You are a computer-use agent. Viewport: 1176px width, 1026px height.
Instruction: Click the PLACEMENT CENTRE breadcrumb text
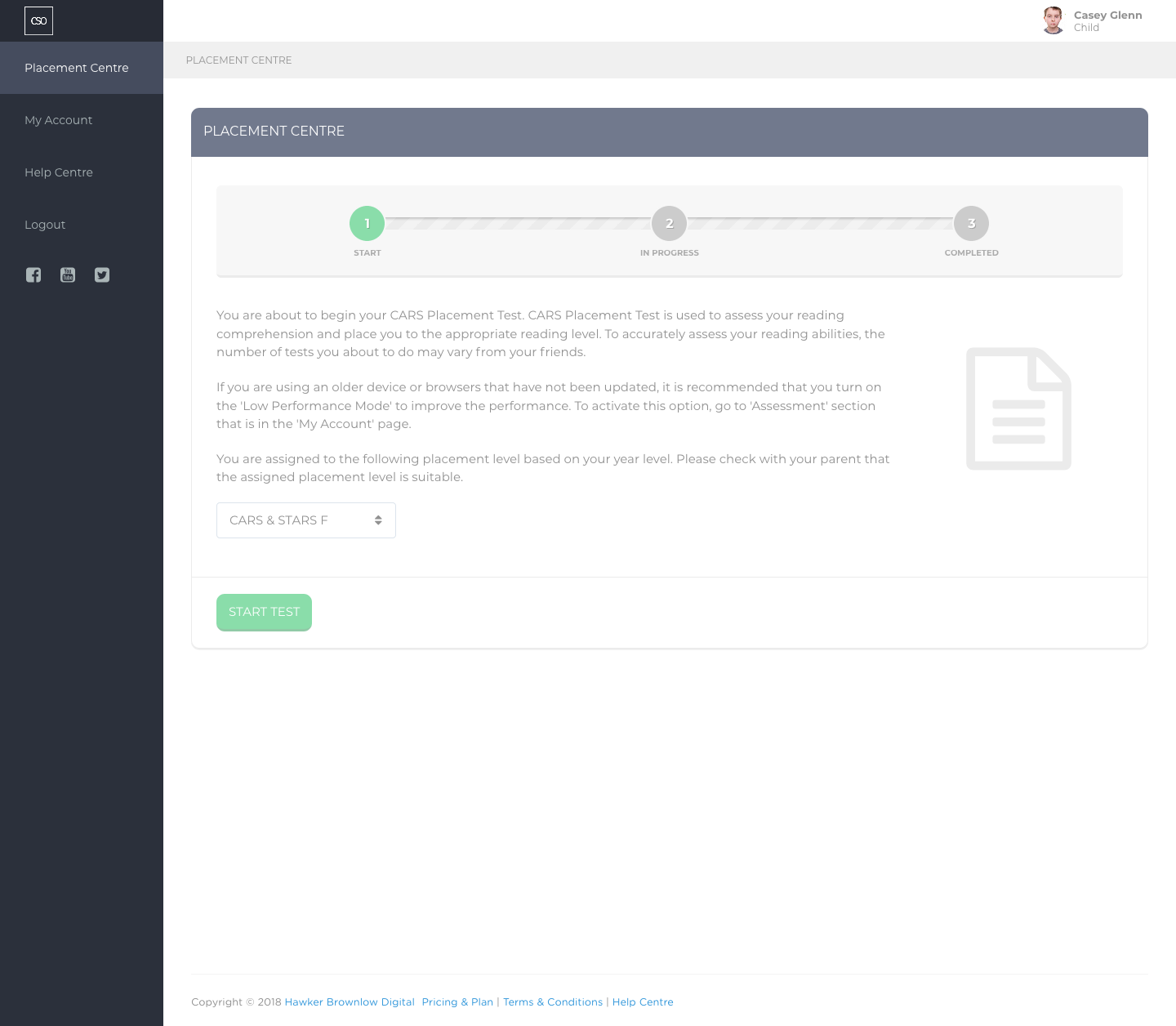pos(238,60)
